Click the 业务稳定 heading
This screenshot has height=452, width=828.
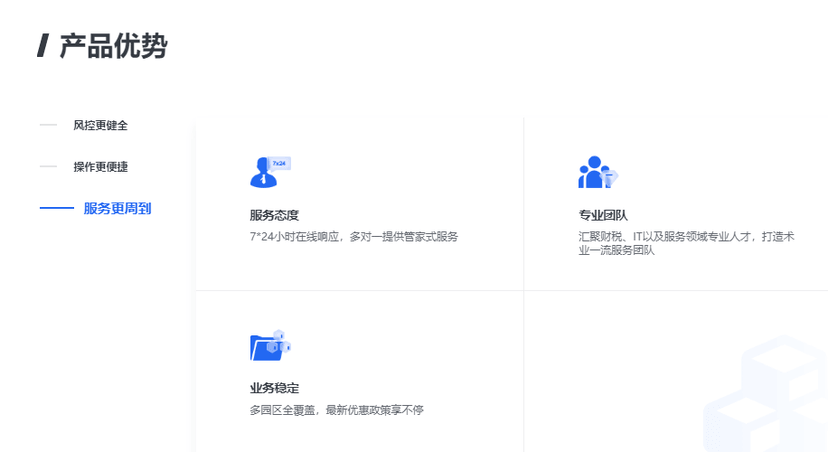pos(275,388)
